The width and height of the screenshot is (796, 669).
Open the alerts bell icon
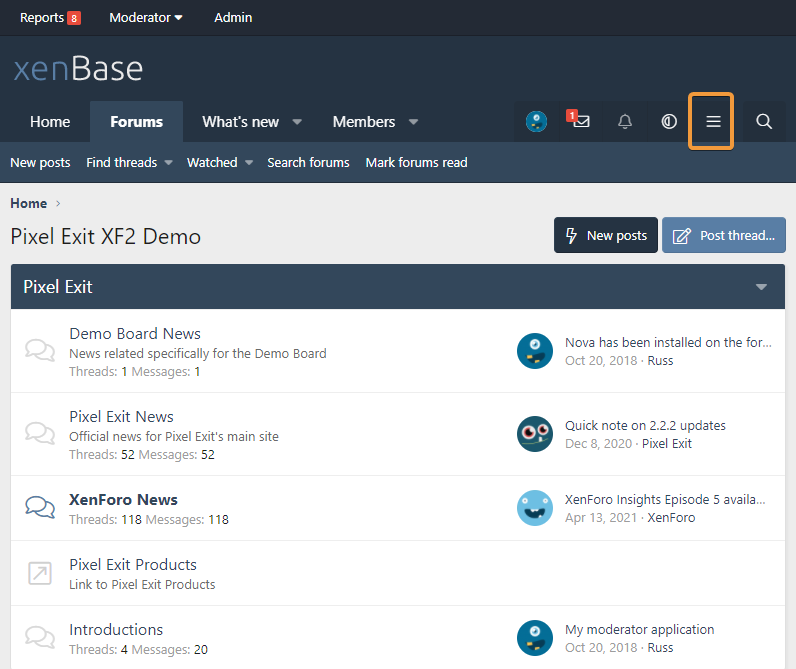click(x=625, y=122)
